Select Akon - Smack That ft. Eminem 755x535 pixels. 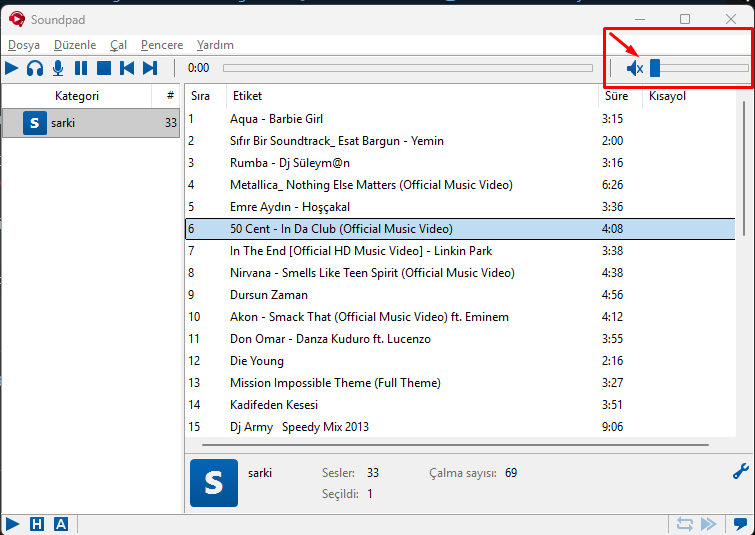click(x=460, y=317)
